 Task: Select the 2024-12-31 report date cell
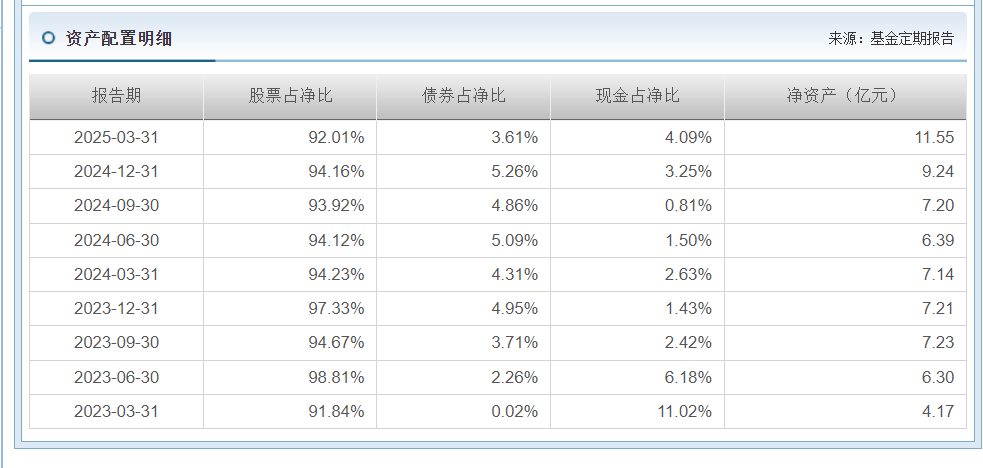(116, 171)
